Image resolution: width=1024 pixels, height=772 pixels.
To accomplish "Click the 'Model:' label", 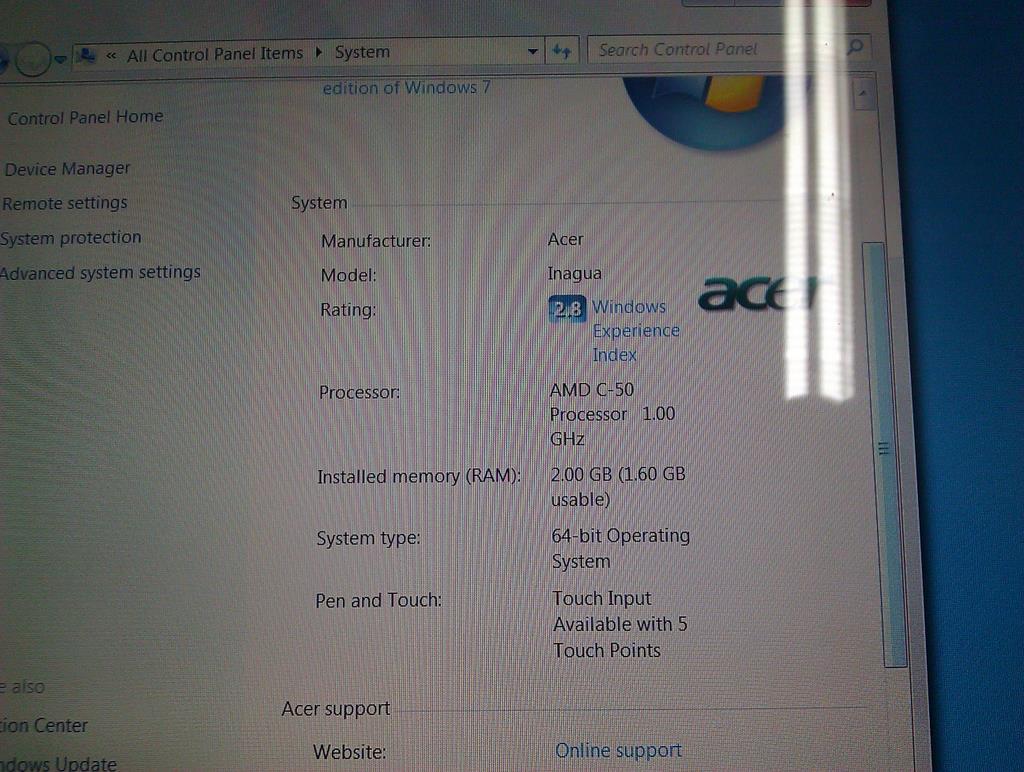I will (x=349, y=275).
